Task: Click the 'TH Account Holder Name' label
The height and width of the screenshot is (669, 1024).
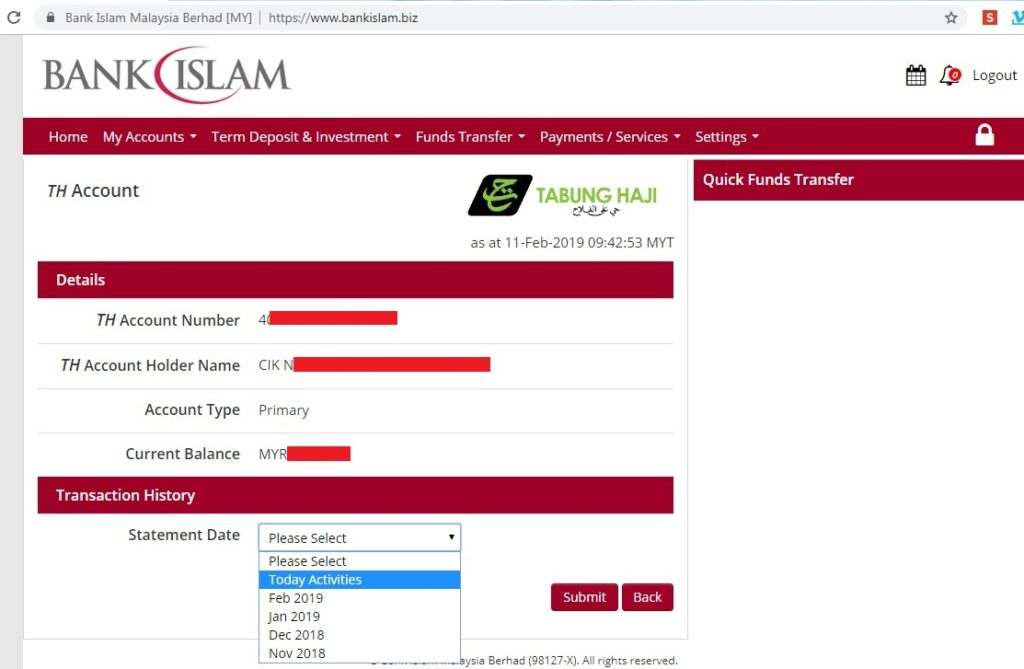Action: tap(150, 365)
